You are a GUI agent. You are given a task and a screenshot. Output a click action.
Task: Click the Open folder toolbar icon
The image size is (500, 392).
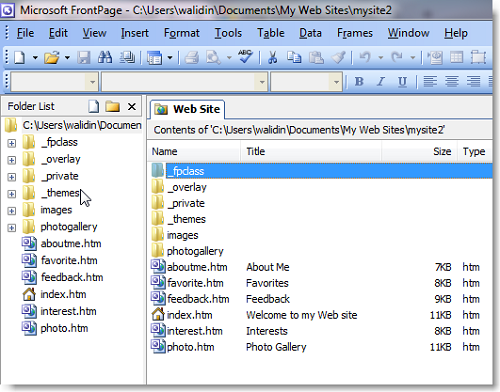(52, 58)
